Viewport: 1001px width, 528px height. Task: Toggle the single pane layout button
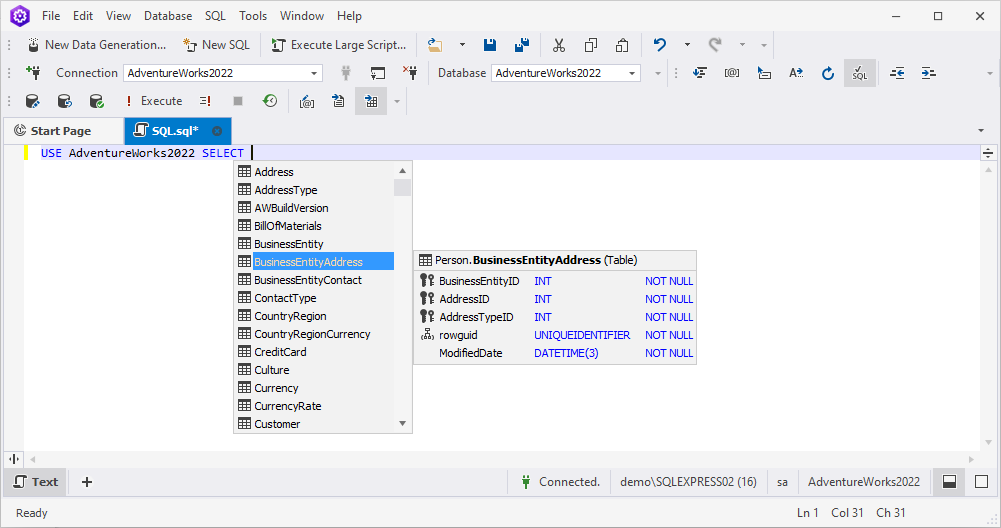[981, 482]
